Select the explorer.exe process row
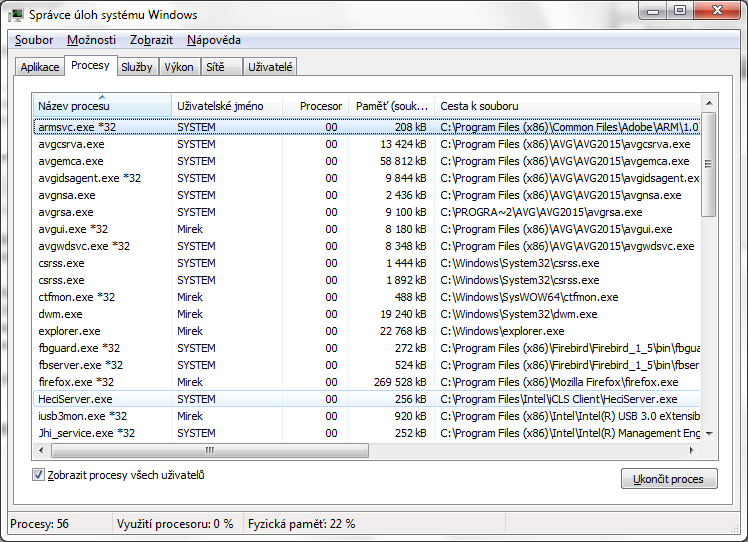This screenshot has width=748, height=542. (x=367, y=331)
